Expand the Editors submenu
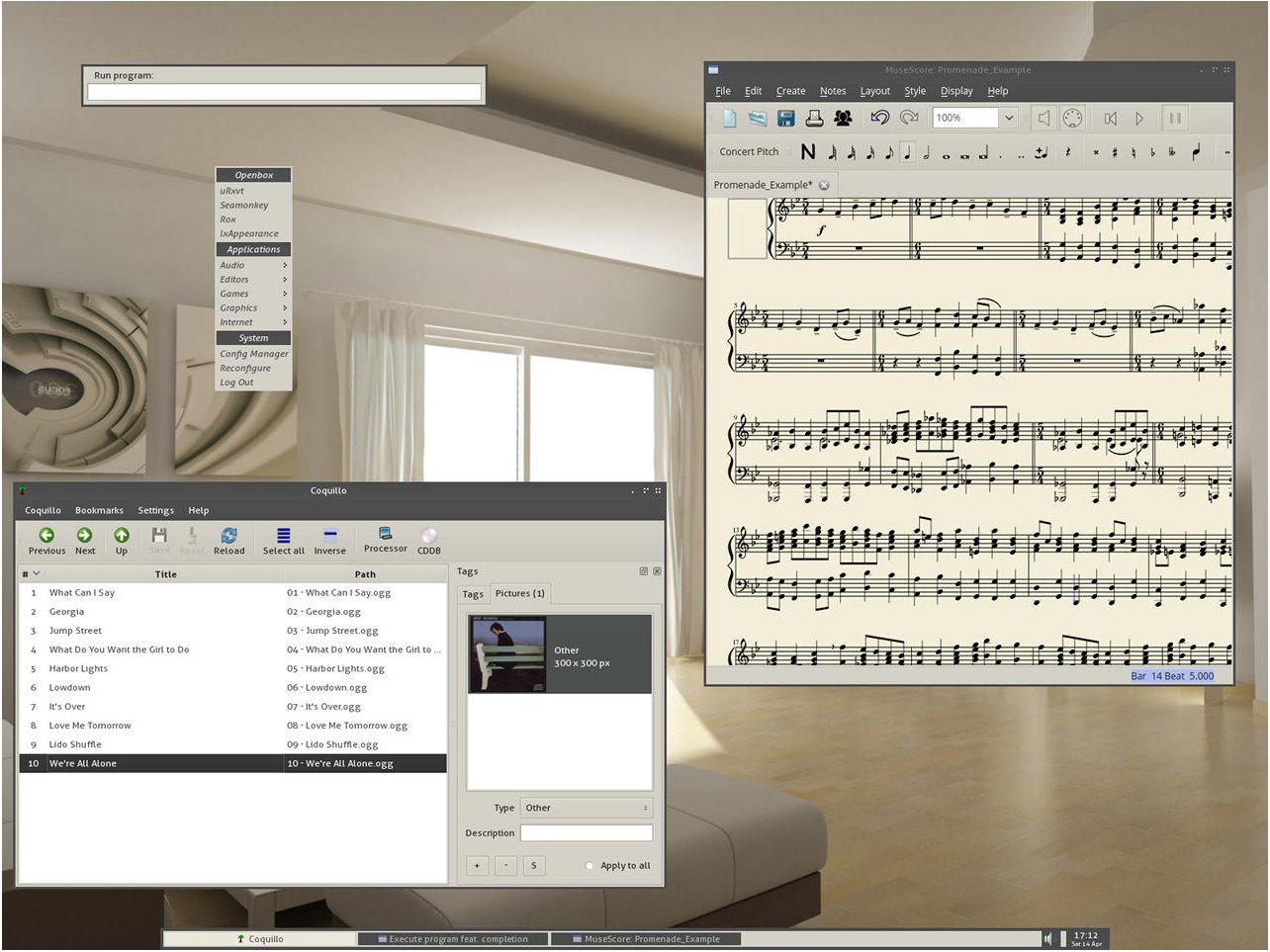This screenshot has height=952, width=1270. pos(254,279)
